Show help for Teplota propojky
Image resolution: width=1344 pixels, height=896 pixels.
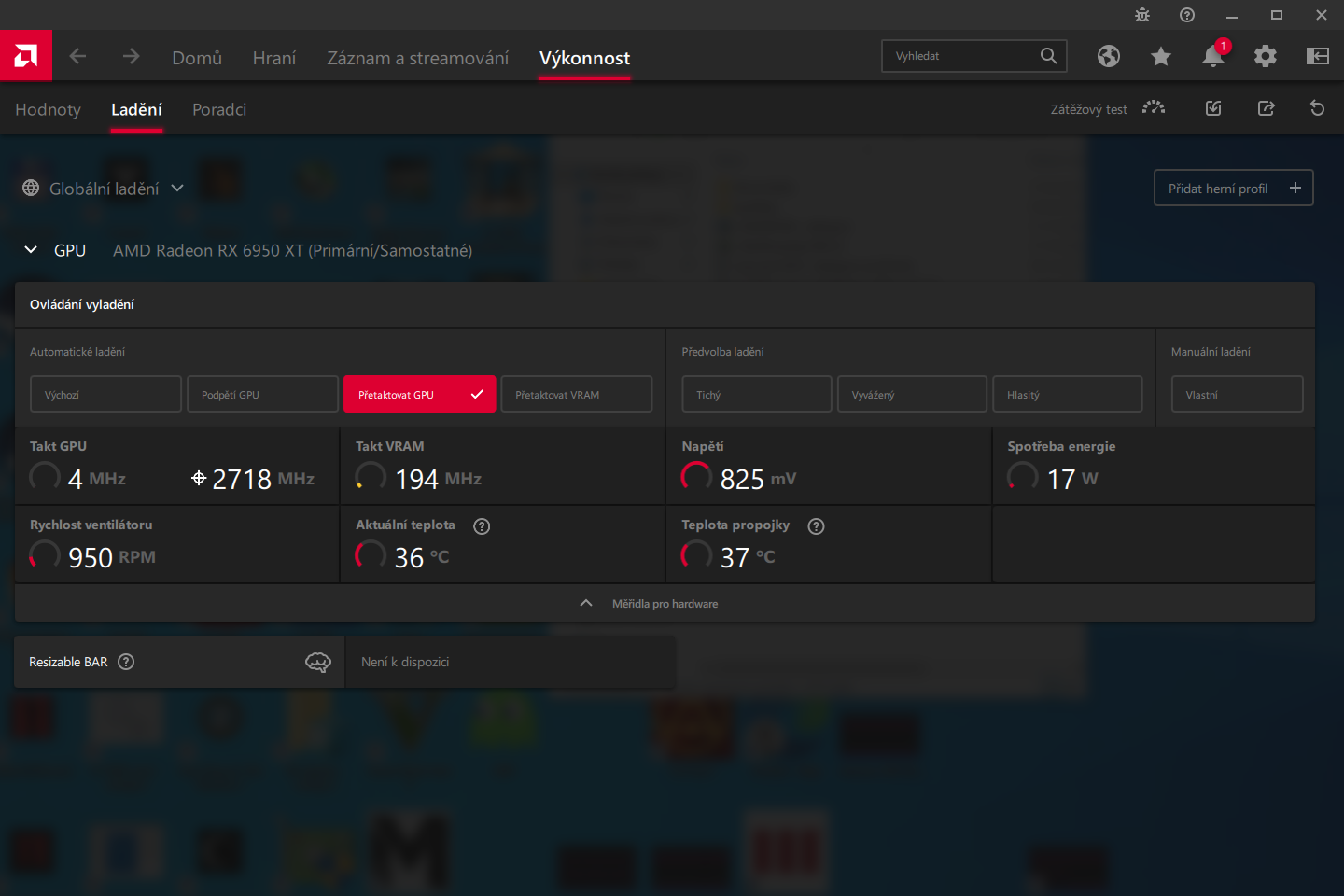[x=816, y=526]
